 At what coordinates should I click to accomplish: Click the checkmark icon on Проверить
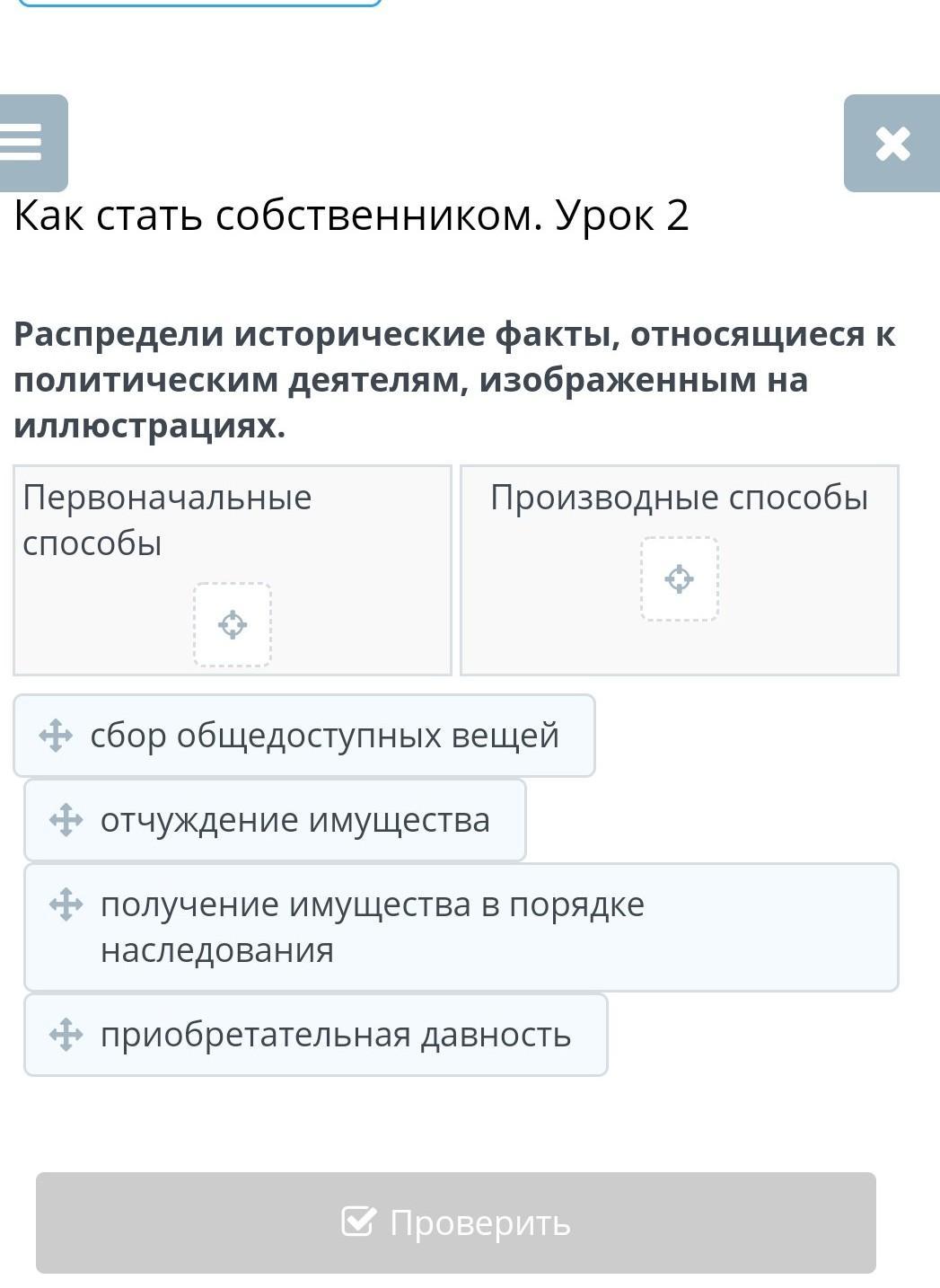pyautogui.click(x=357, y=1222)
